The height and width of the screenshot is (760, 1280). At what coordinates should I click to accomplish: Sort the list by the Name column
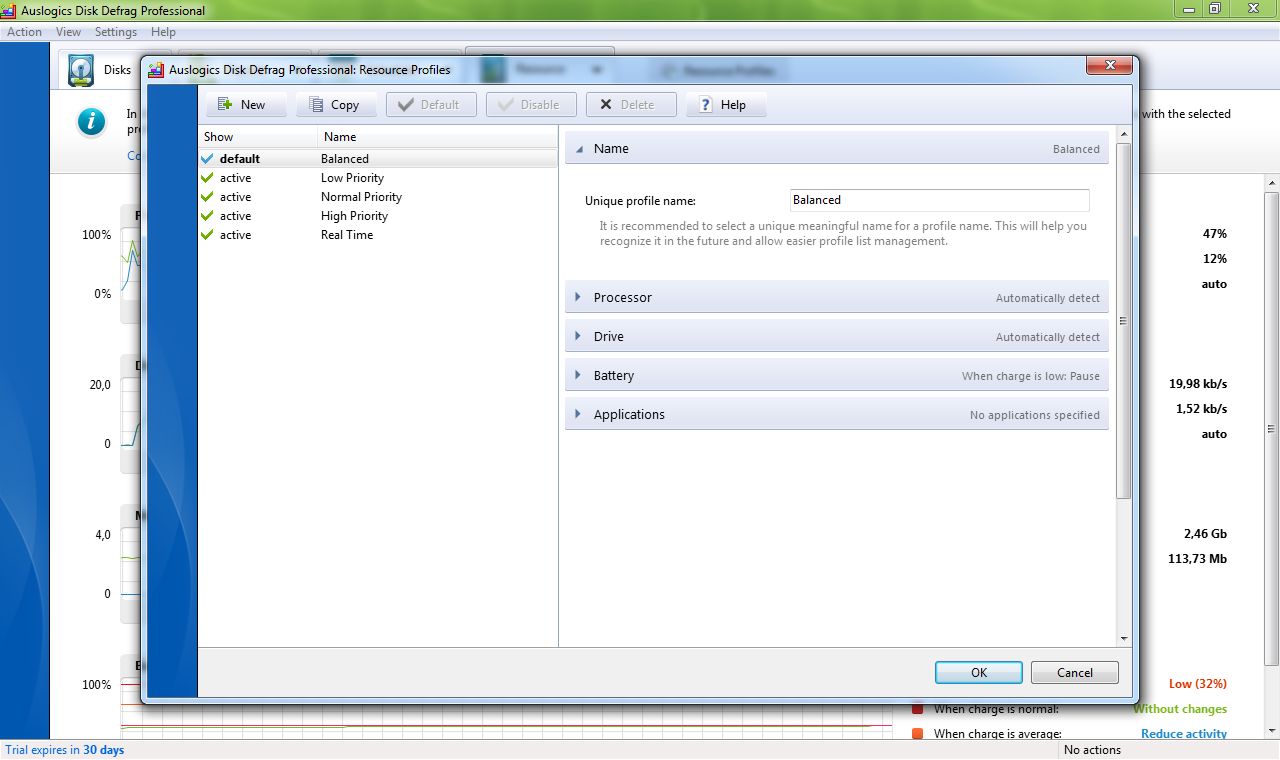tap(437, 137)
